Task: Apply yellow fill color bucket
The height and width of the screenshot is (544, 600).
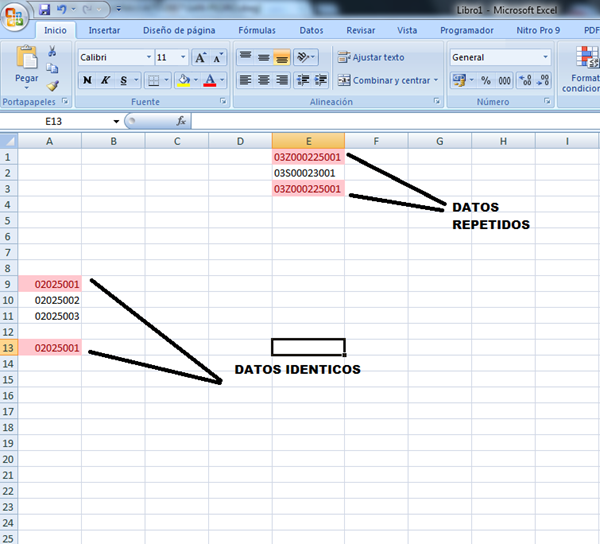Action: click(184, 80)
